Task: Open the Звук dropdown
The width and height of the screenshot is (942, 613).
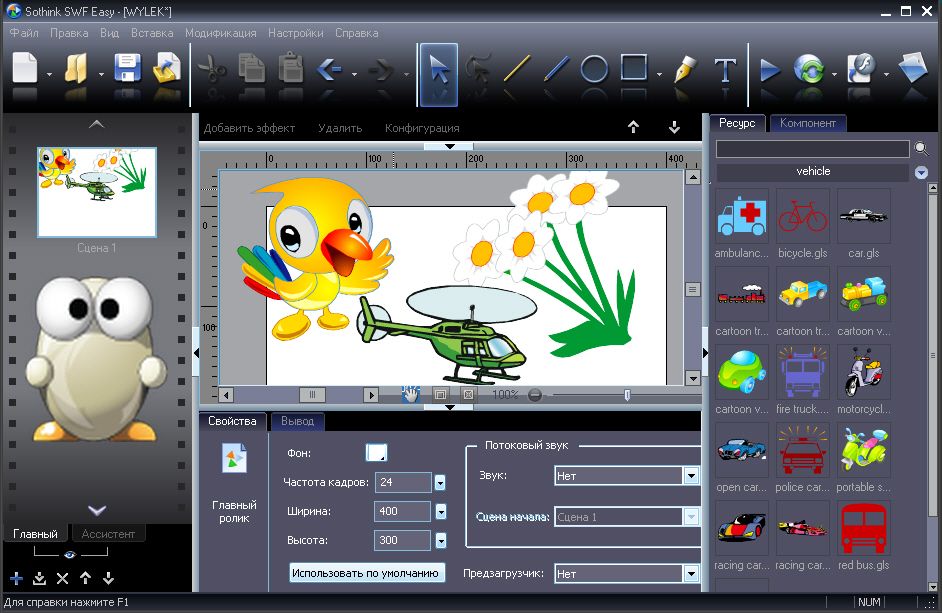Action: (690, 476)
